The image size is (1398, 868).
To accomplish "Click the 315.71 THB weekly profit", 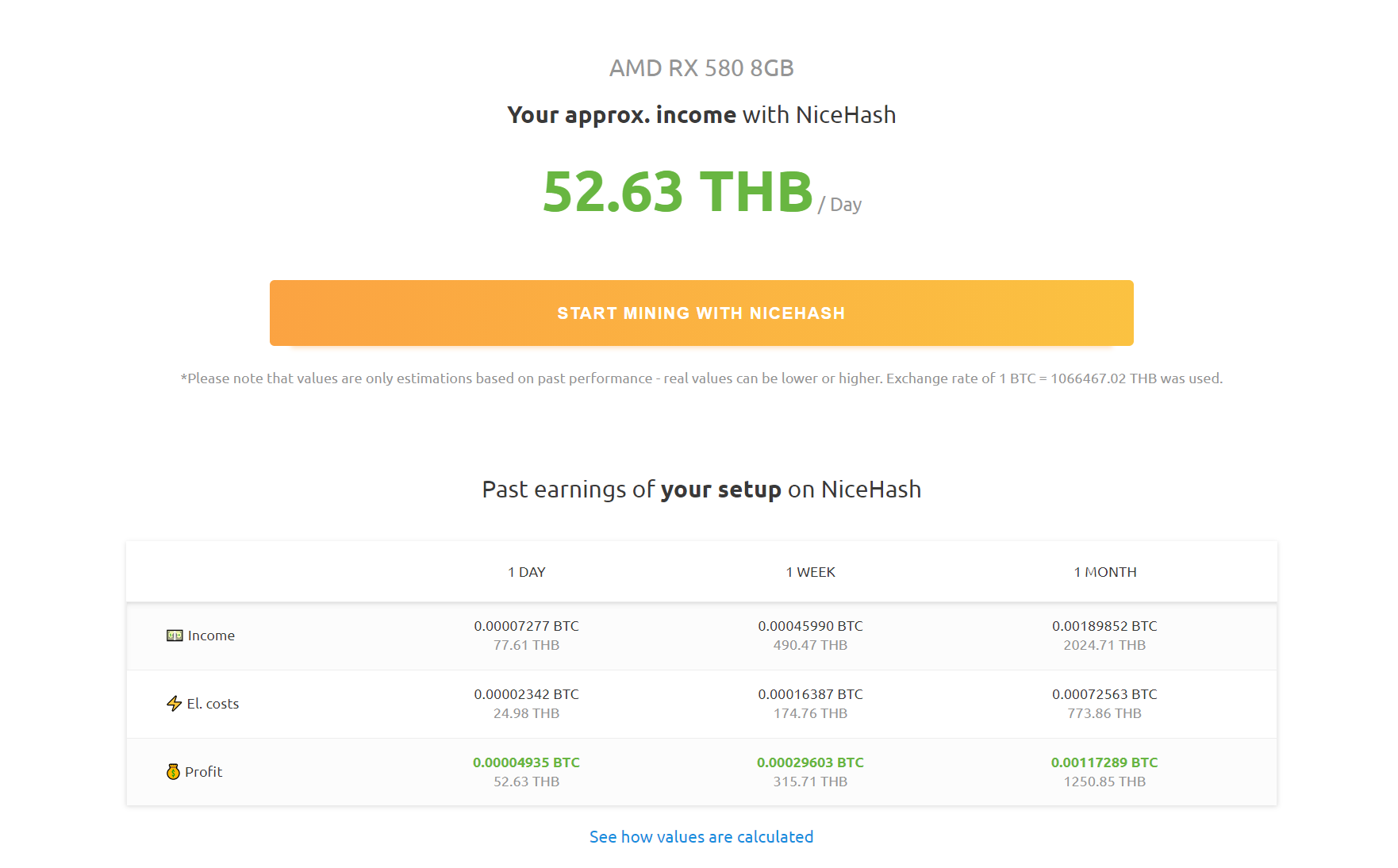I will point(811,782).
